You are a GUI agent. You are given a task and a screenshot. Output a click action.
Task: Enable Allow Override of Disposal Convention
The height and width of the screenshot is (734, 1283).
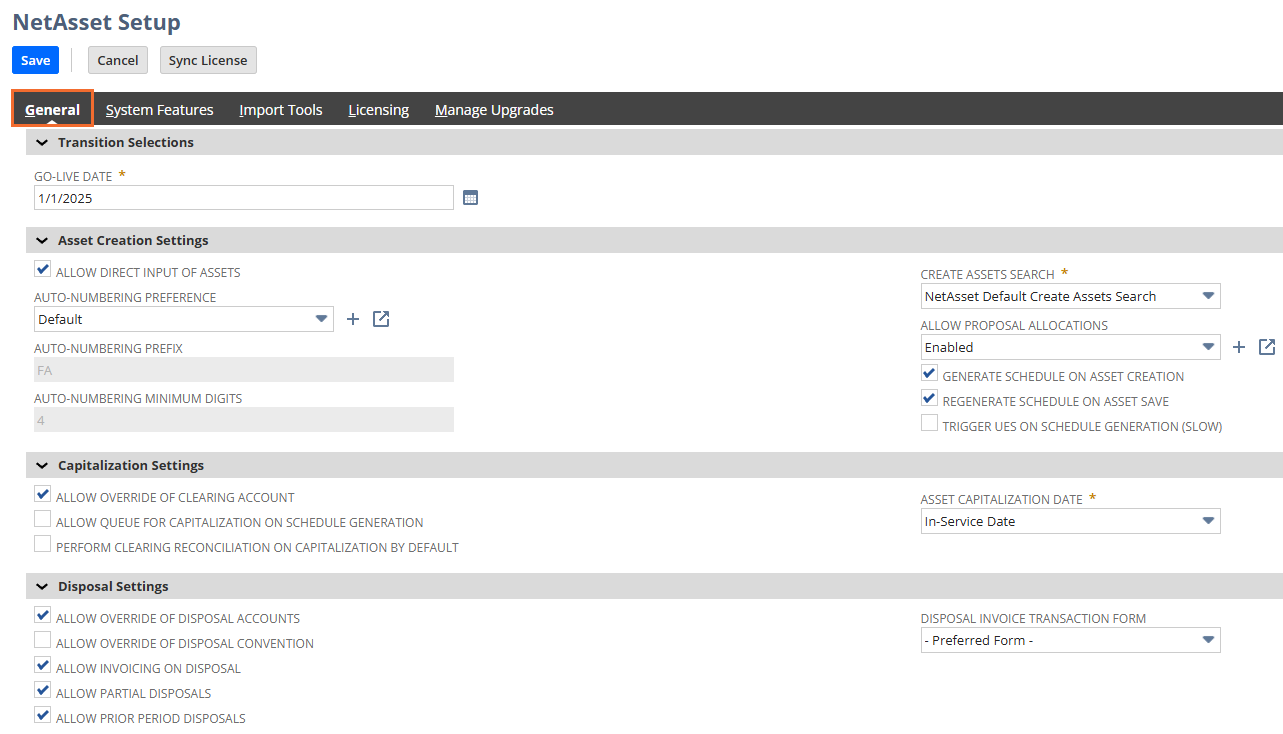pyautogui.click(x=43, y=641)
